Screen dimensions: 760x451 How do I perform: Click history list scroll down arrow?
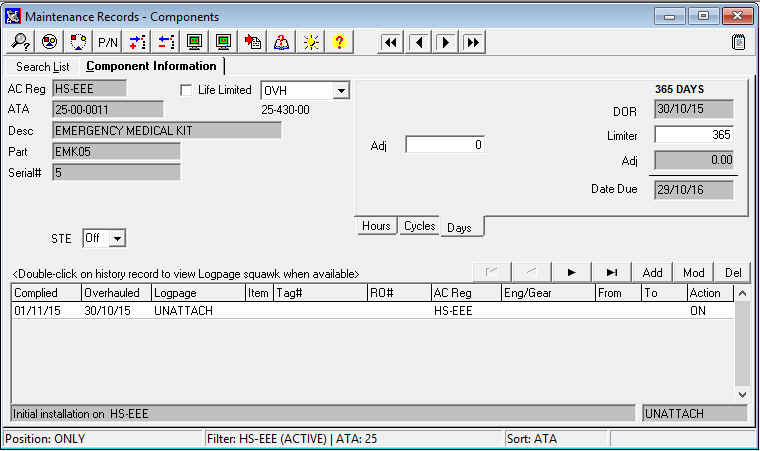[x=742, y=394]
